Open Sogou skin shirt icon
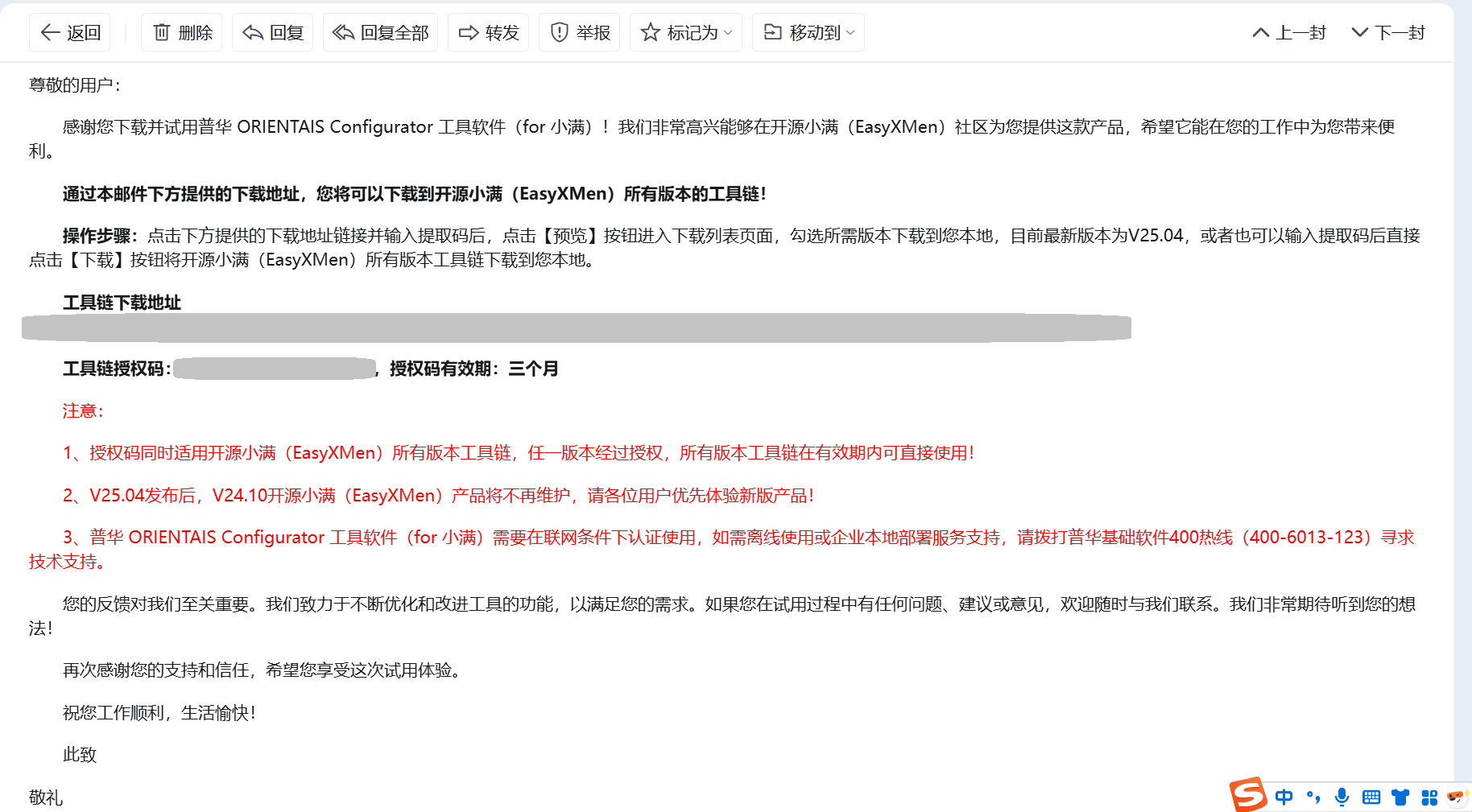Image resolution: width=1472 pixels, height=812 pixels. pos(1400,797)
